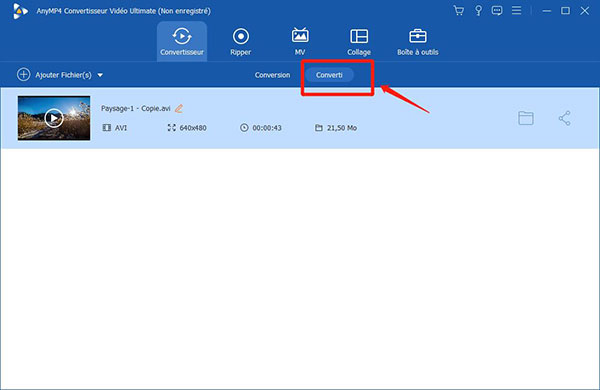Select the Paysage-1 - Copie.avi file name
Image resolution: width=600 pixels, height=390 pixels.
pos(135,108)
